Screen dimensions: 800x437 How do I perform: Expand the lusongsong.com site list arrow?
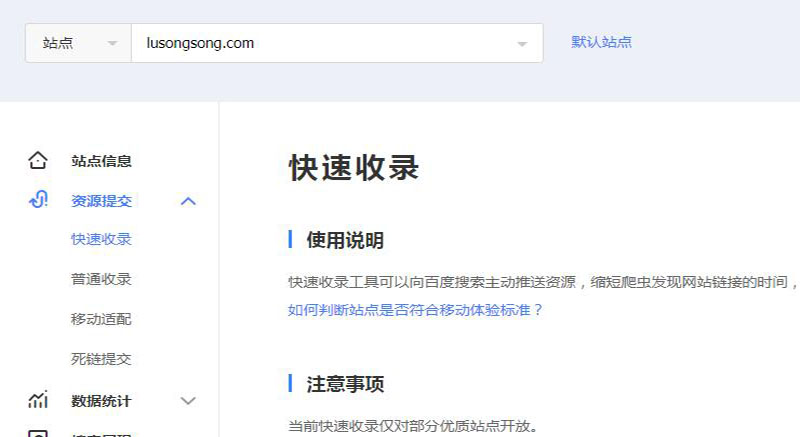pos(521,44)
